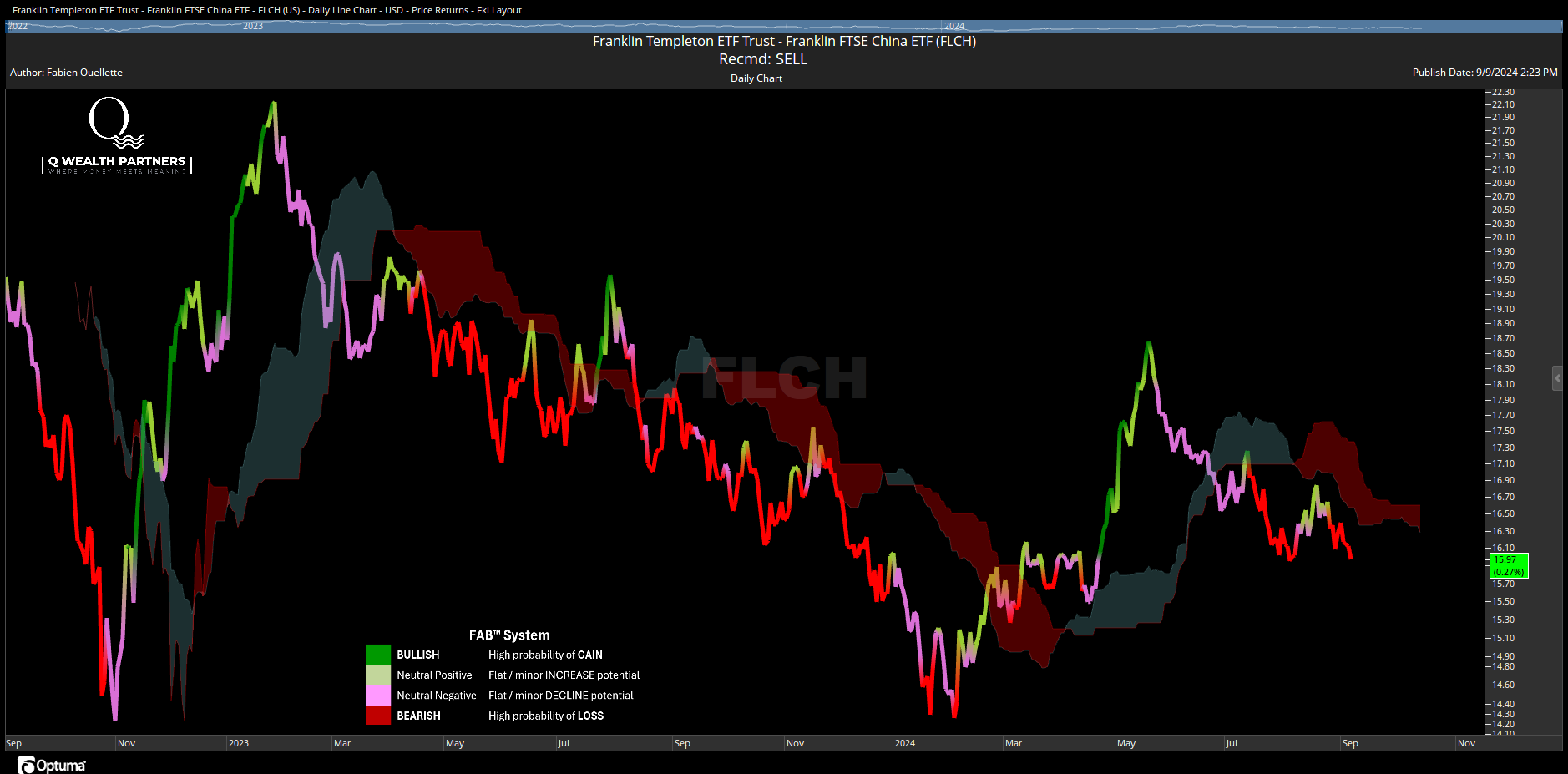Click the 2024 label on date axis

905,743
